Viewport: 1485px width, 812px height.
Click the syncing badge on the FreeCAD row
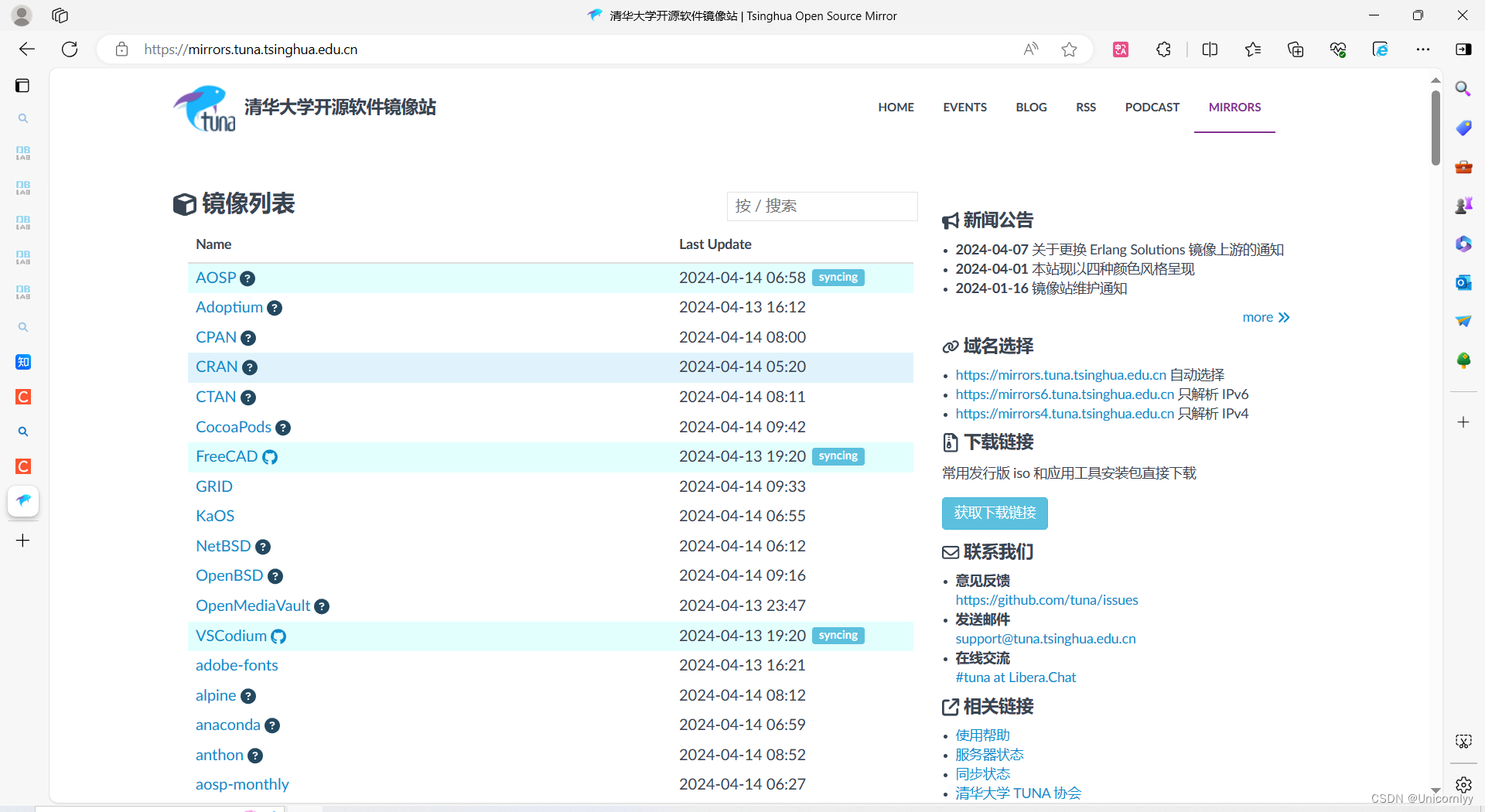click(838, 456)
